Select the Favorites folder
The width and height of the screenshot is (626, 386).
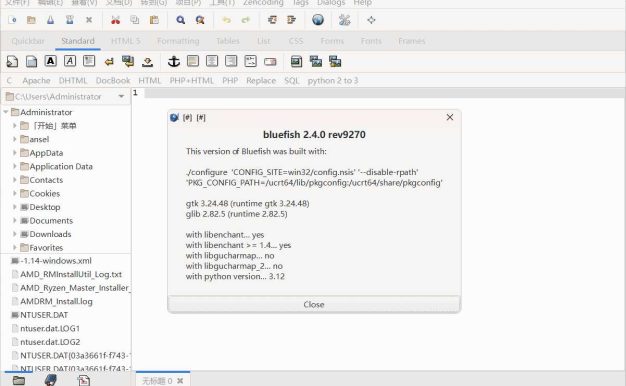pyautogui.click(x=46, y=248)
